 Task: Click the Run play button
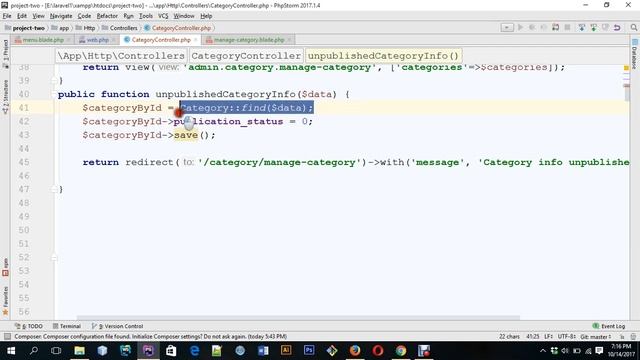(520, 28)
